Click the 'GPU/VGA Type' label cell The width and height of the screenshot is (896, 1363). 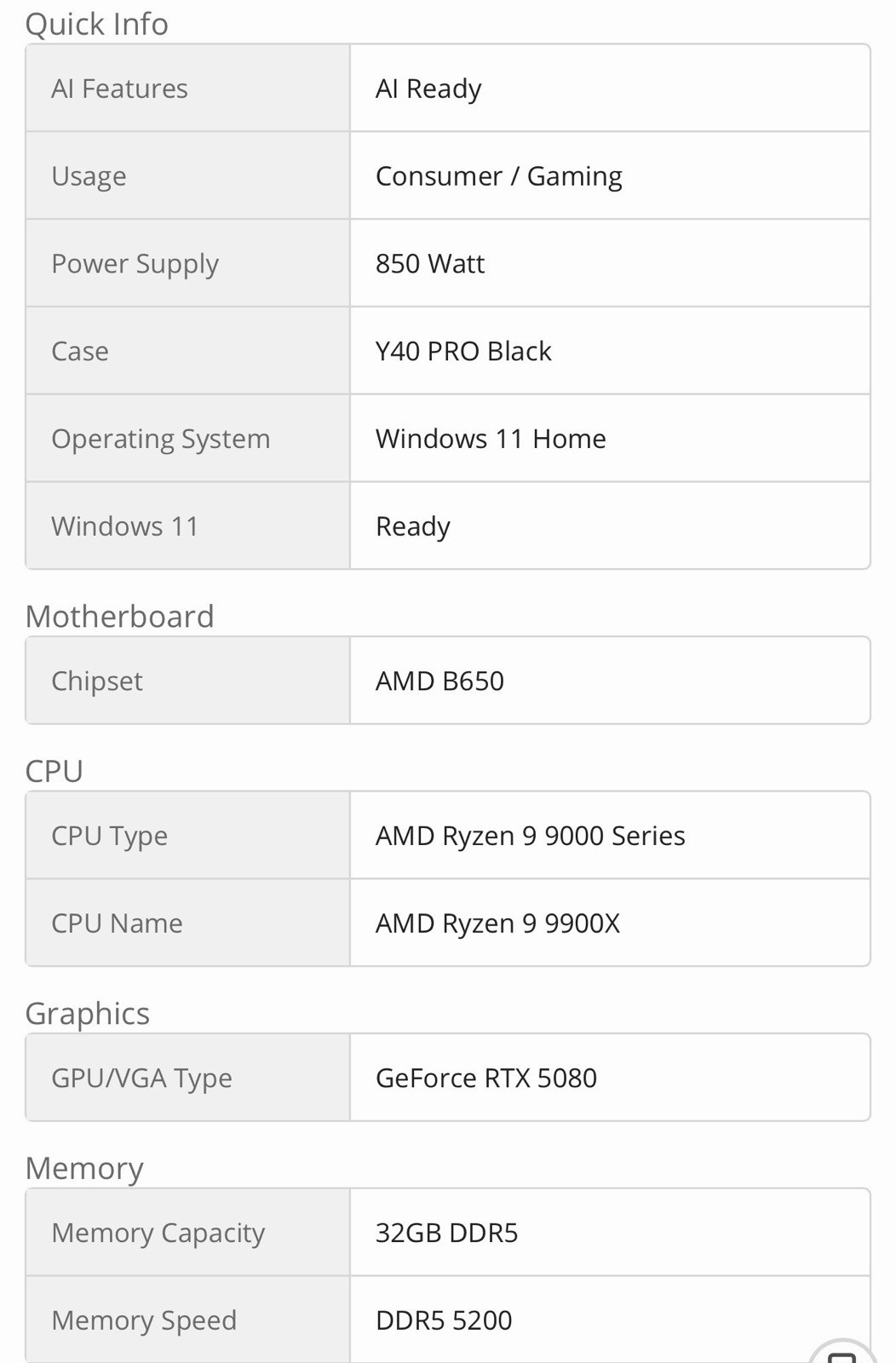click(x=187, y=1078)
